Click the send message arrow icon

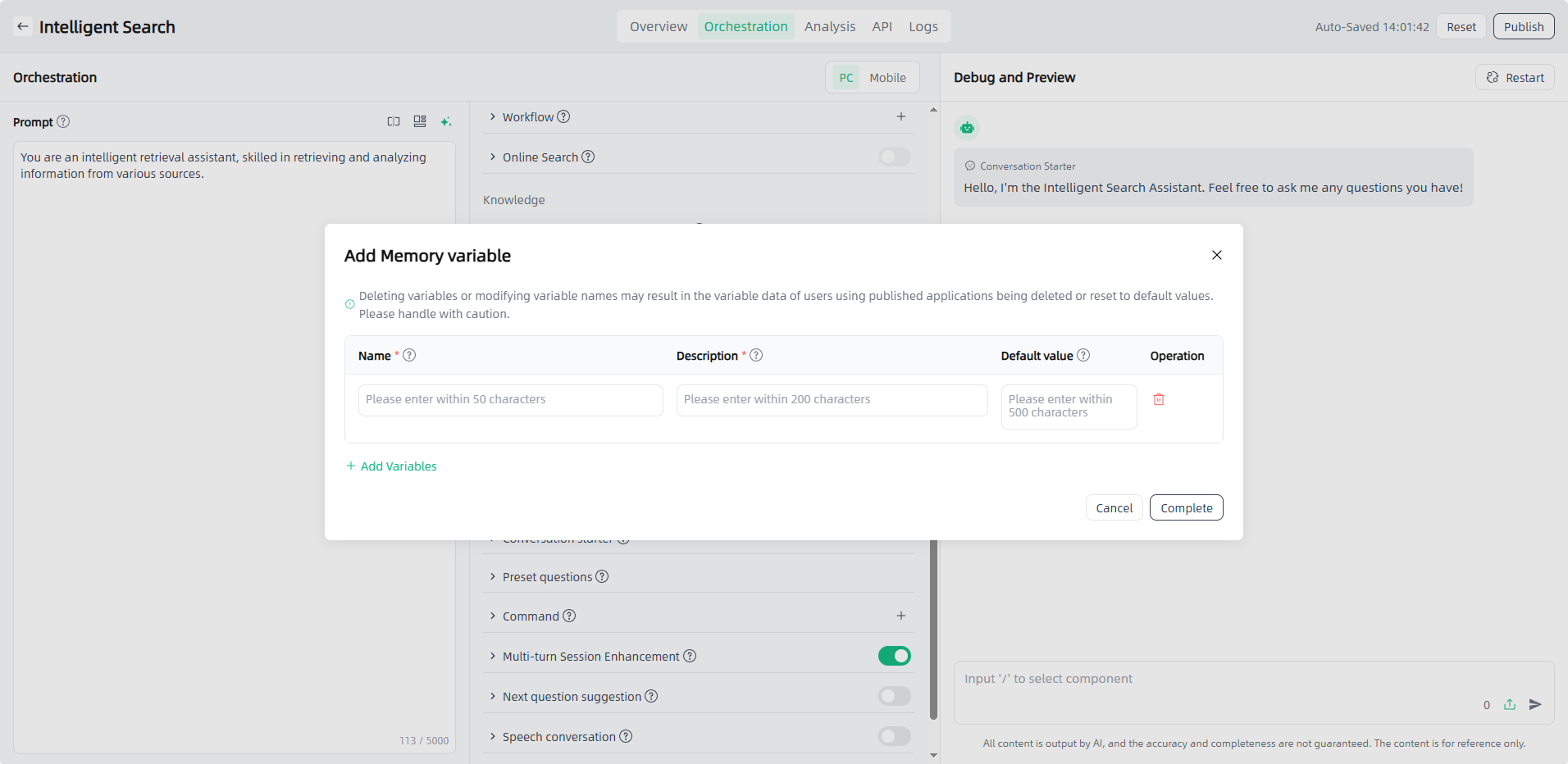point(1535,704)
